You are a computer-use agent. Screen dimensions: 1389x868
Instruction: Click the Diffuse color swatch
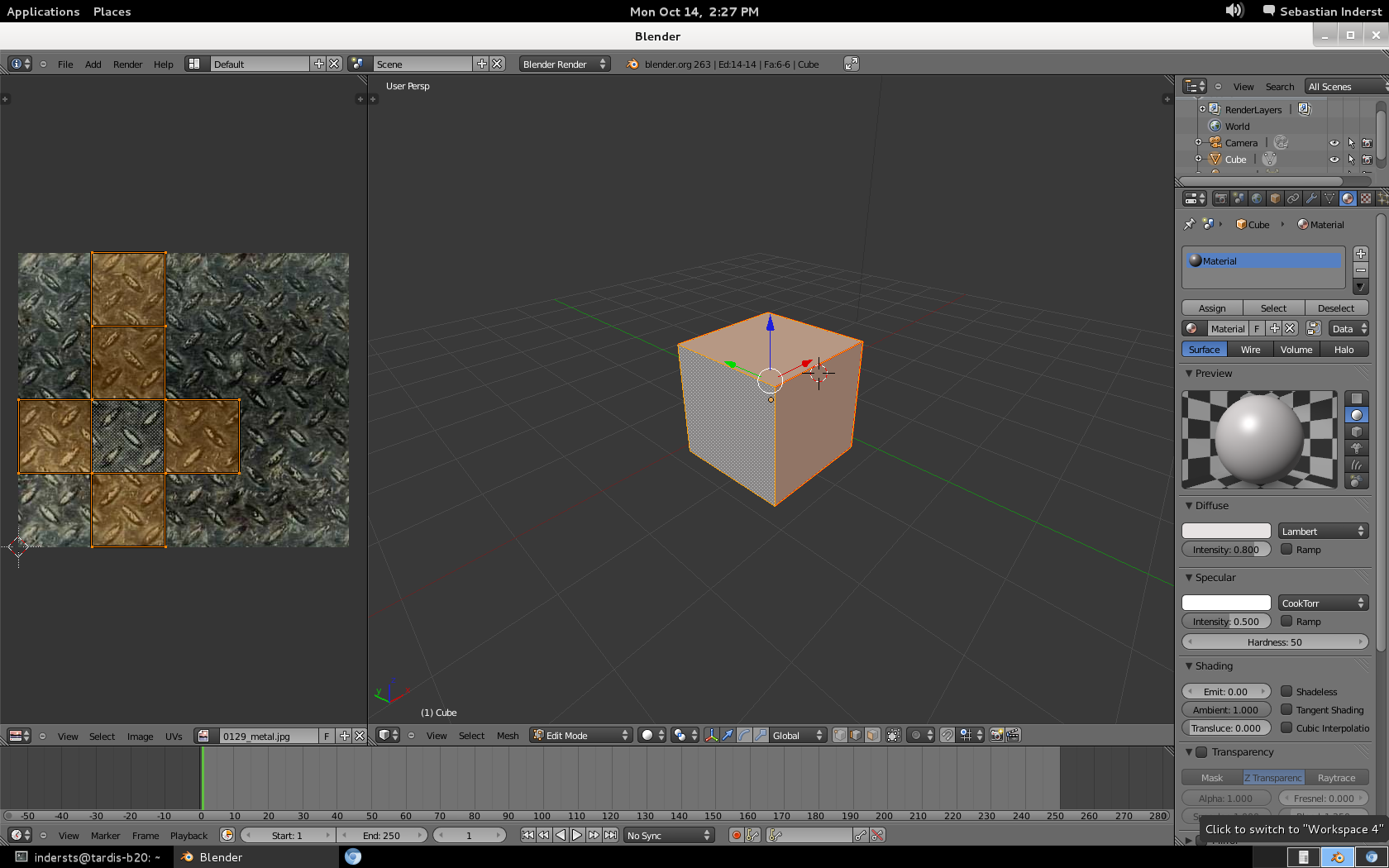pos(1226,531)
